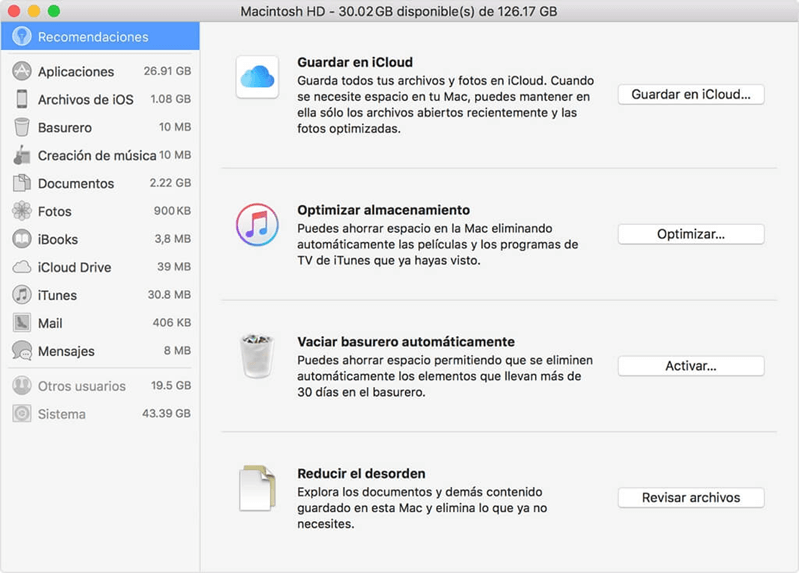Viewport: 799px width, 573px height.
Task: Click the Mail stamp icon
Action: 21,323
